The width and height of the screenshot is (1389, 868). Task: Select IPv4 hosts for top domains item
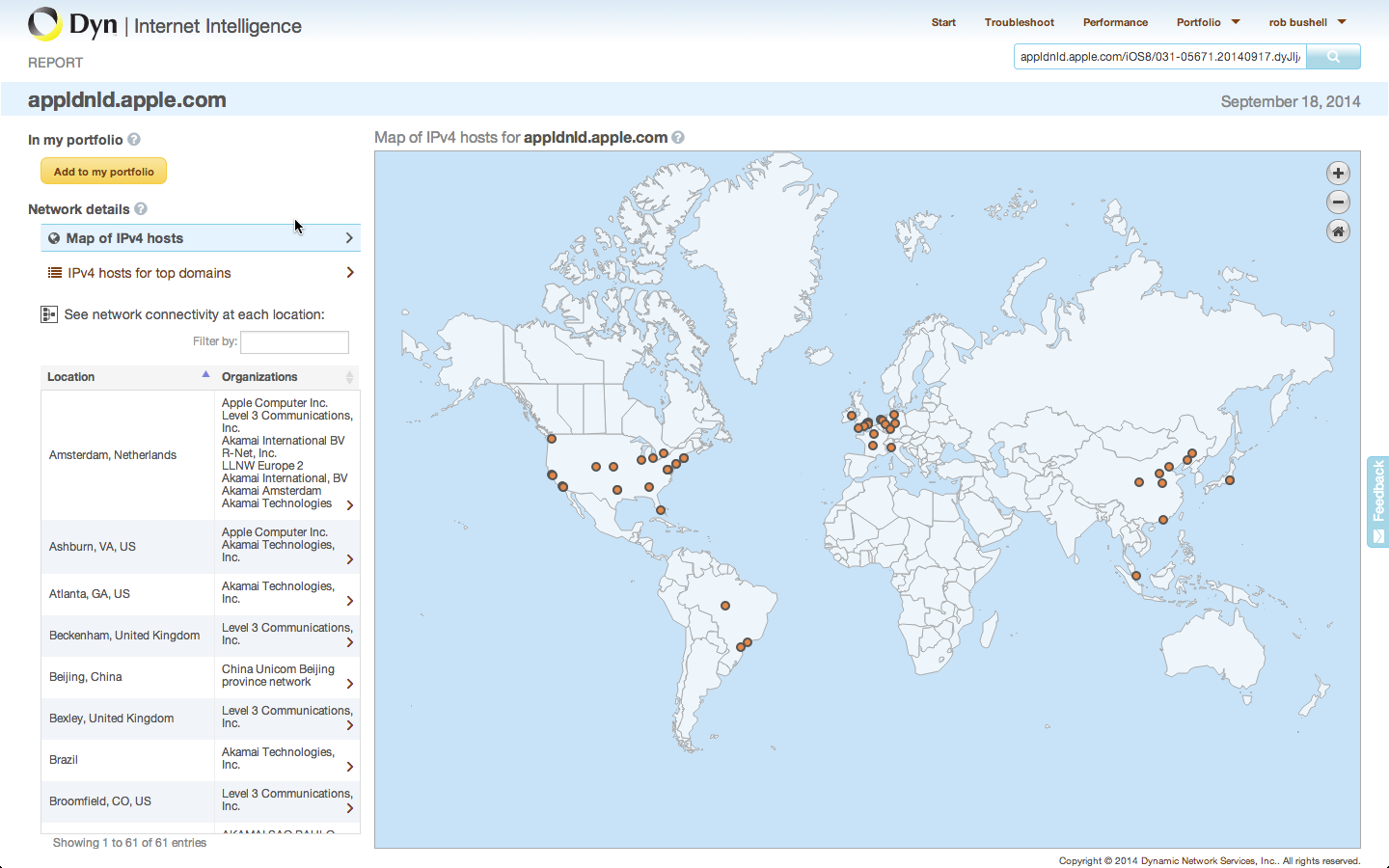tap(201, 273)
